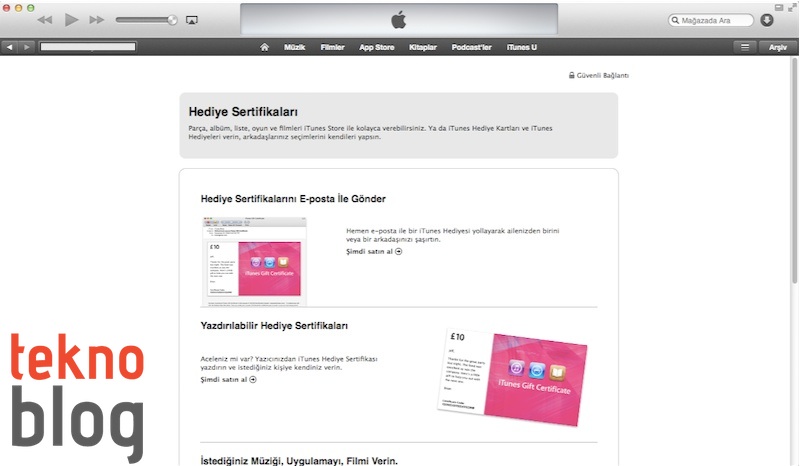Toggle the mini player window icon
Viewport: 800px width, 466px height.
[779, 7]
